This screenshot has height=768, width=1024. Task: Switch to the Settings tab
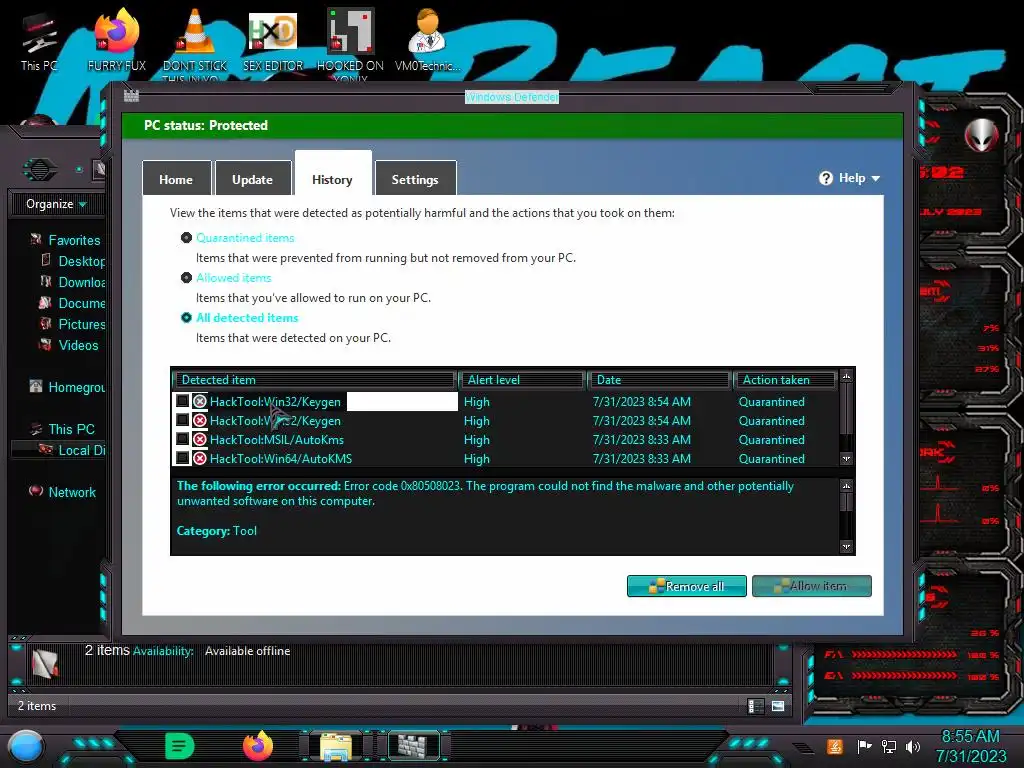415,179
